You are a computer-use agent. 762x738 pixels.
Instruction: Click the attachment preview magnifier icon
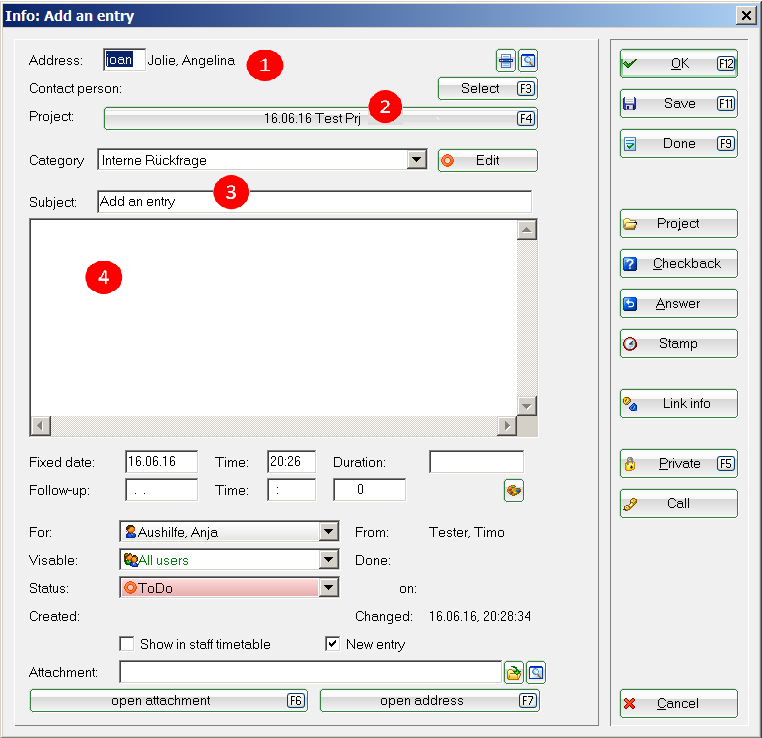click(x=536, y=672)
